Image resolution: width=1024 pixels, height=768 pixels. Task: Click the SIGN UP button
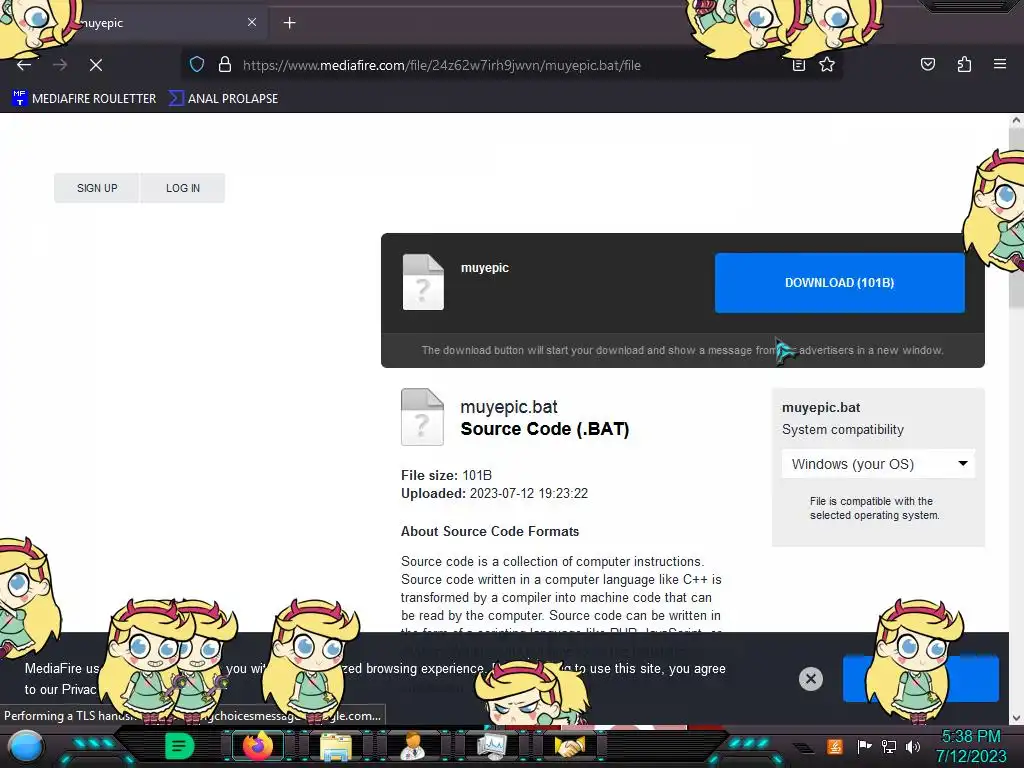97,188
